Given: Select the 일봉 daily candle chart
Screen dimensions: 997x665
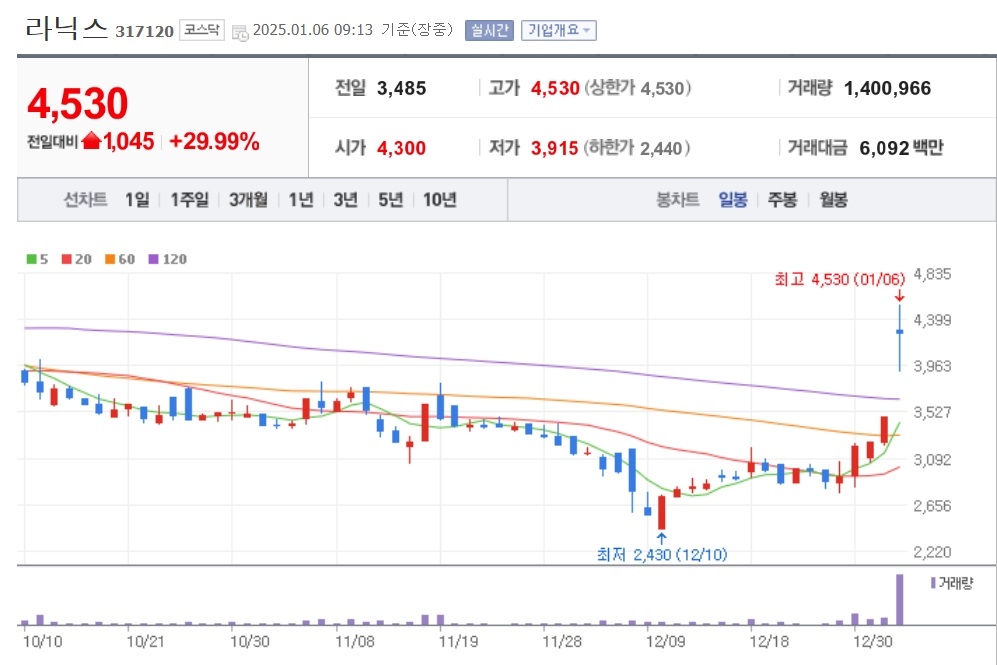Looking at the screenshot, I should [x=732, y=200].
